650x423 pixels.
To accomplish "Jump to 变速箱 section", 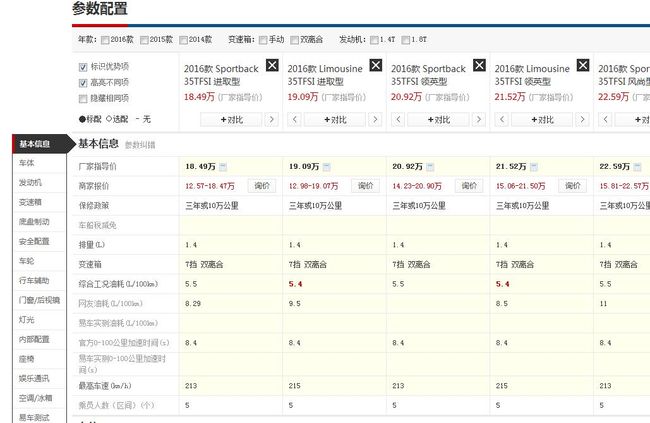I will pyautogui.click(x=39, y=202).
